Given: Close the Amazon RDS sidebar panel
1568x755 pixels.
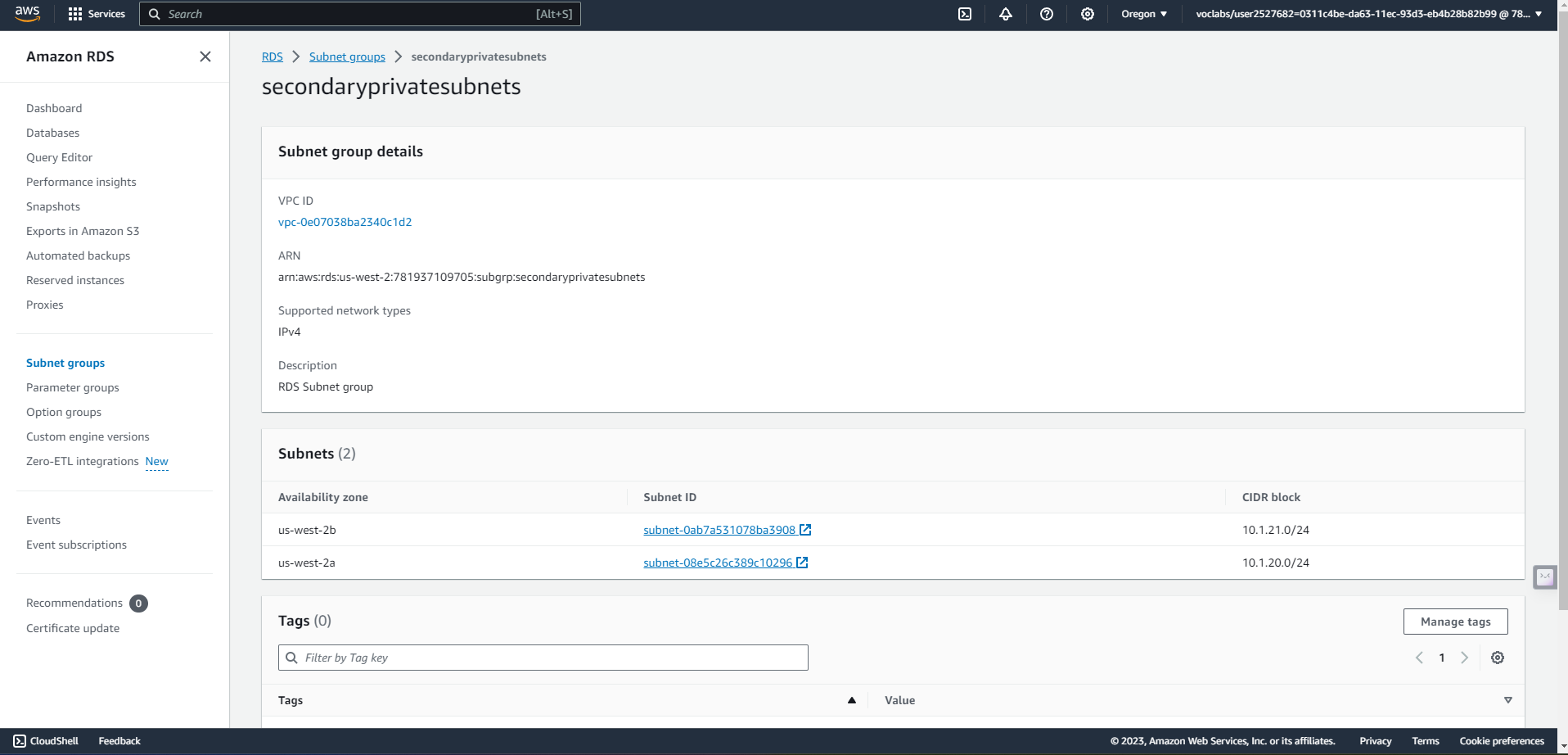Looking at the screenshot, I should coord(205,57).
